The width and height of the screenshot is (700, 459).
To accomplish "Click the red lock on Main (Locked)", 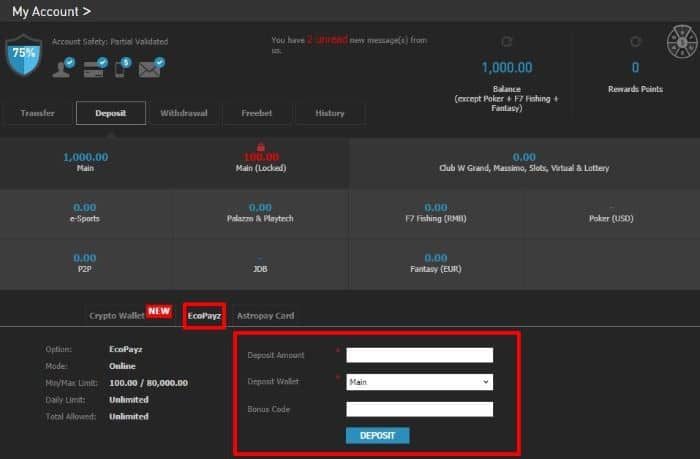I will tap(260, 146).
